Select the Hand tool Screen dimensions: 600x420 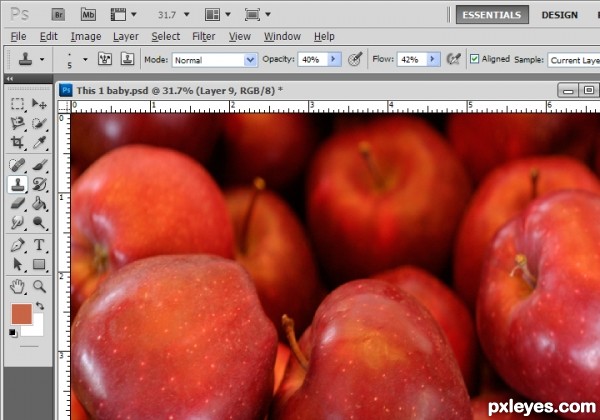17,287
